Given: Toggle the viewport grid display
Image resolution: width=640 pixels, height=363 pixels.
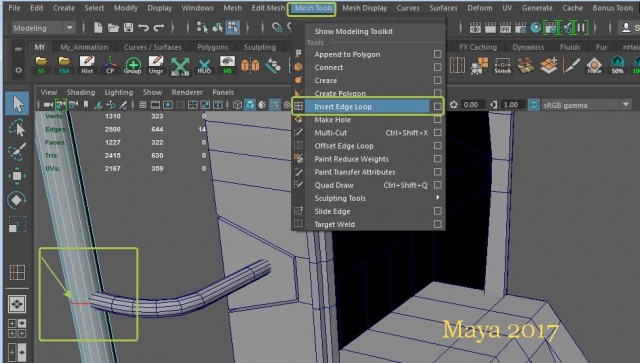Looking at the screenshot, I should click(142, 105).
